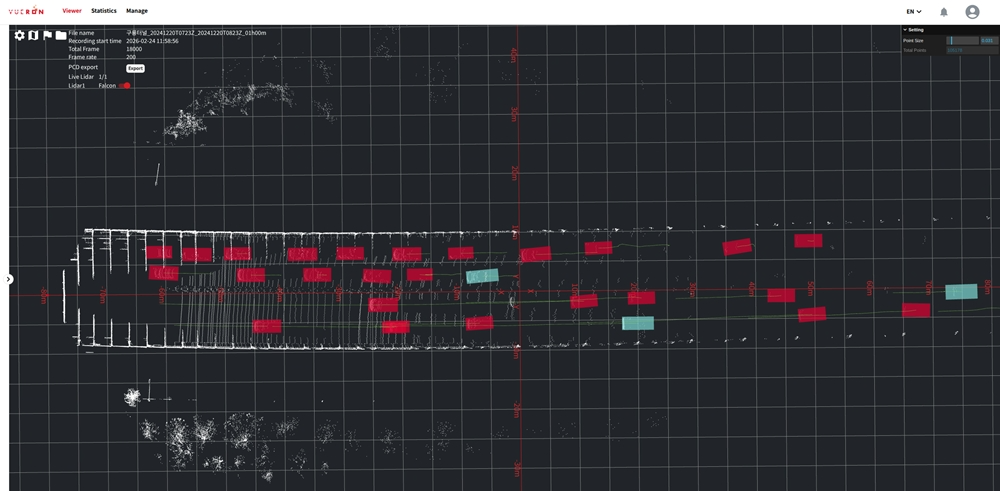Click the Vueron logo
The width and height of the screenshot is (1000, 491).
27,11
